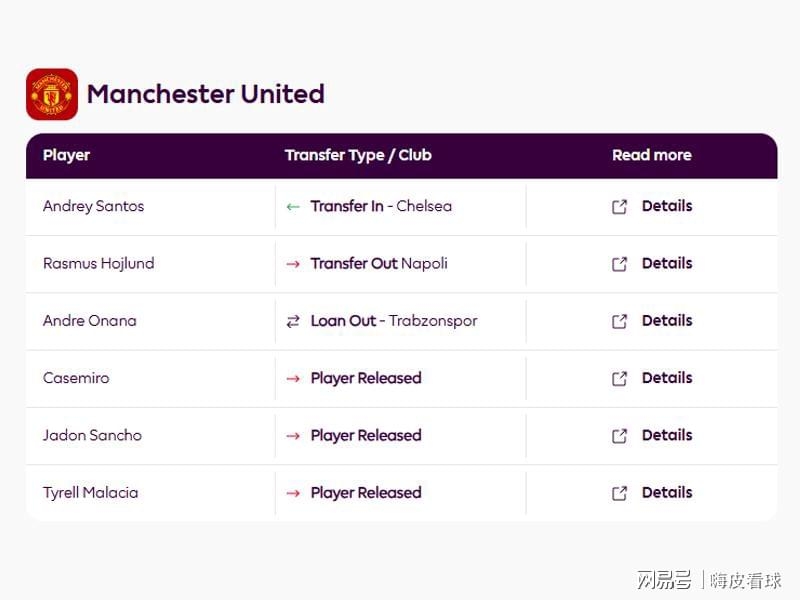
Task: Open Details link for Jadon Sancho
Action: point(667,435)
